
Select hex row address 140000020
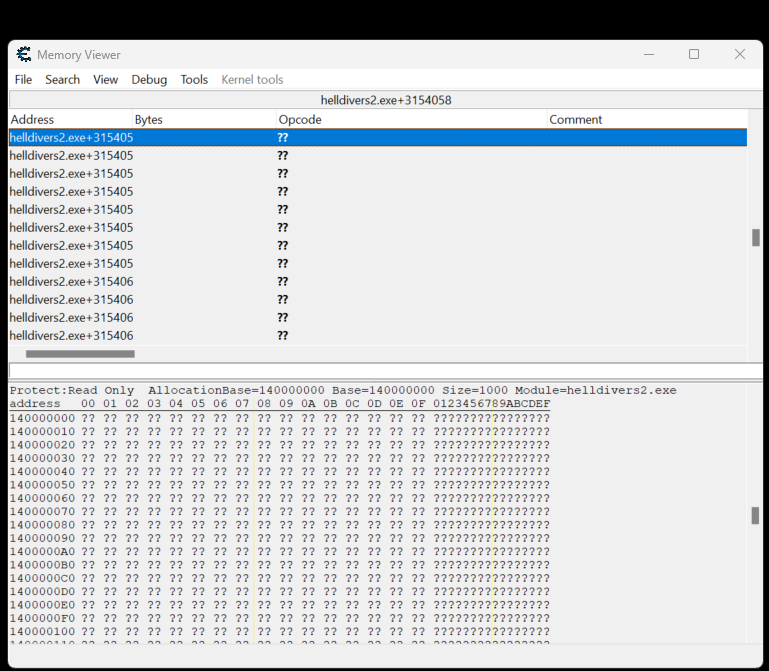(42, 445)
